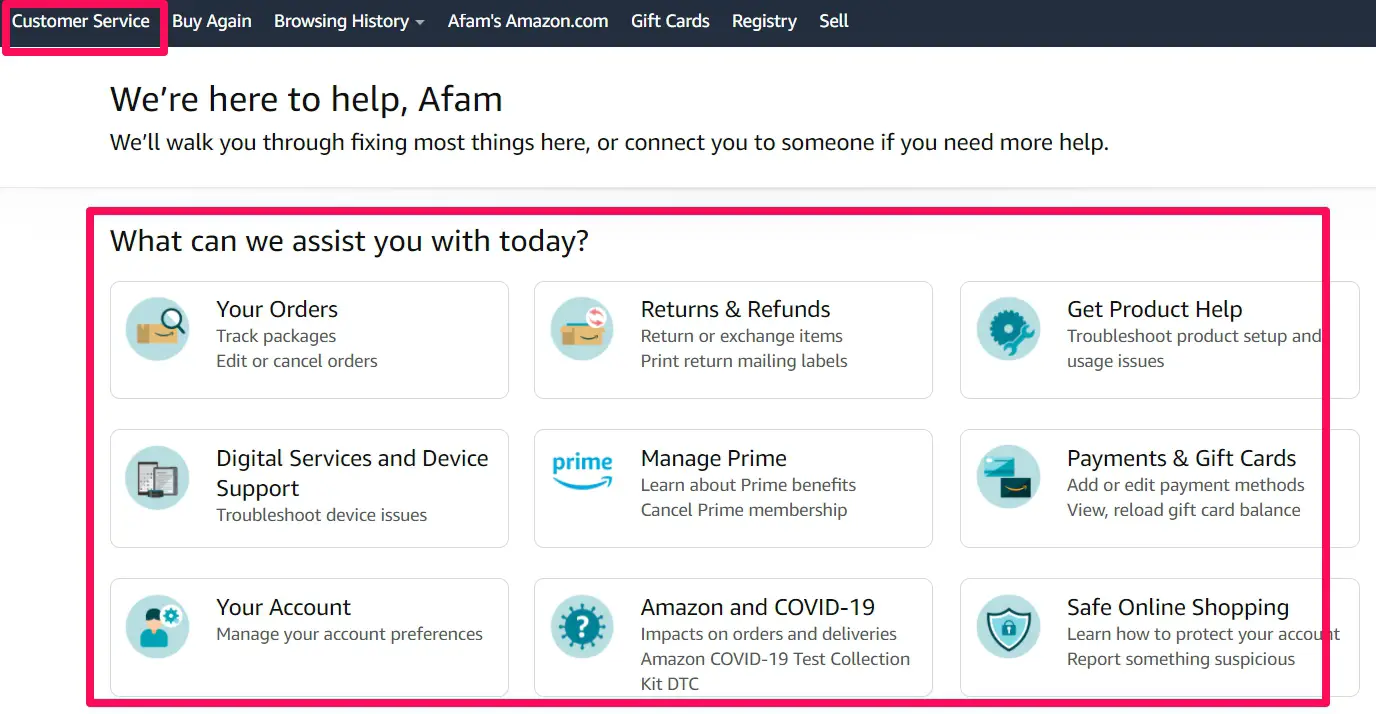Select Gift Cards in the top bar

tap(670, 21)
